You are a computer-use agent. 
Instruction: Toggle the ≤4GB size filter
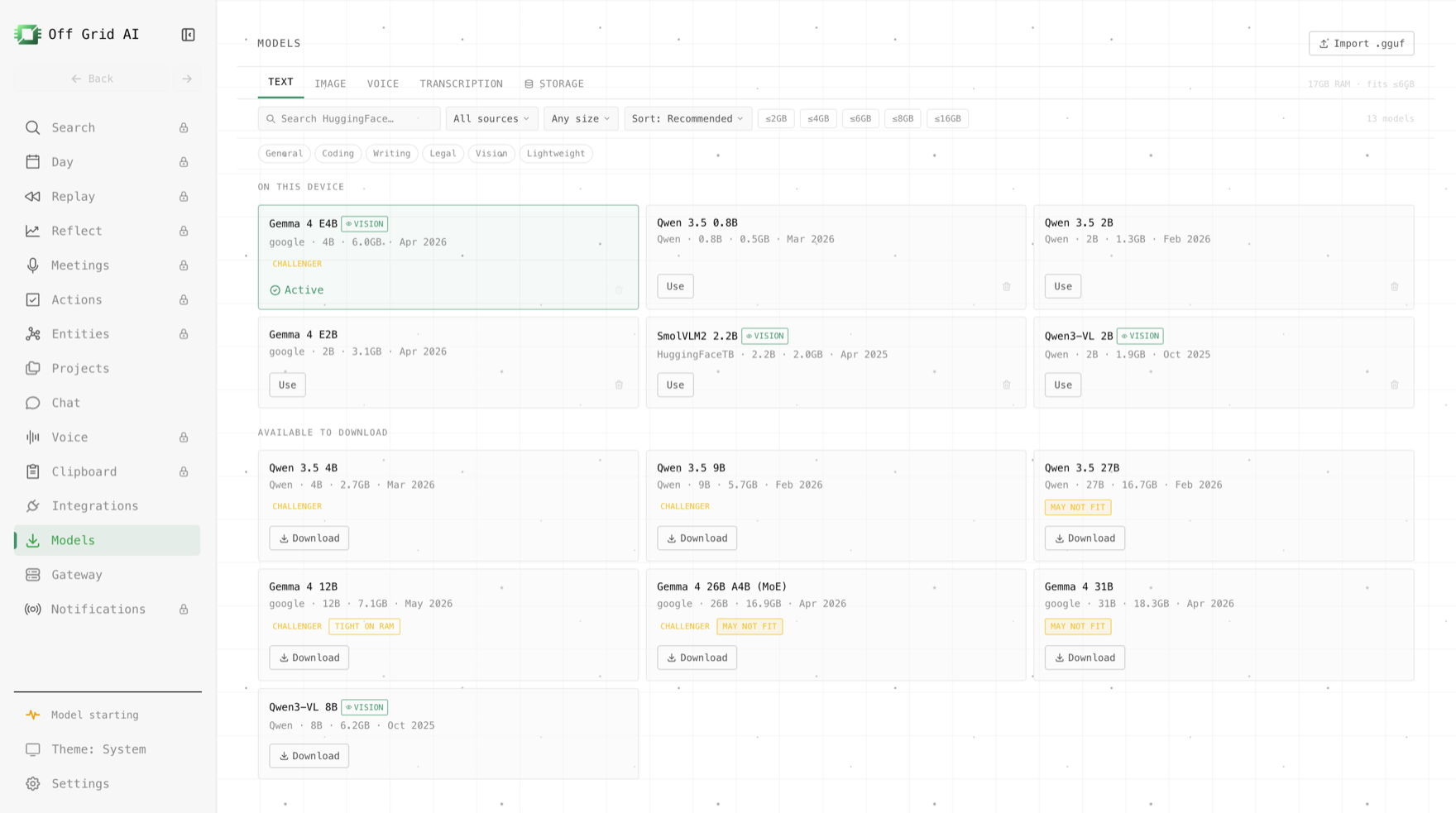click(x=818, y=119)
